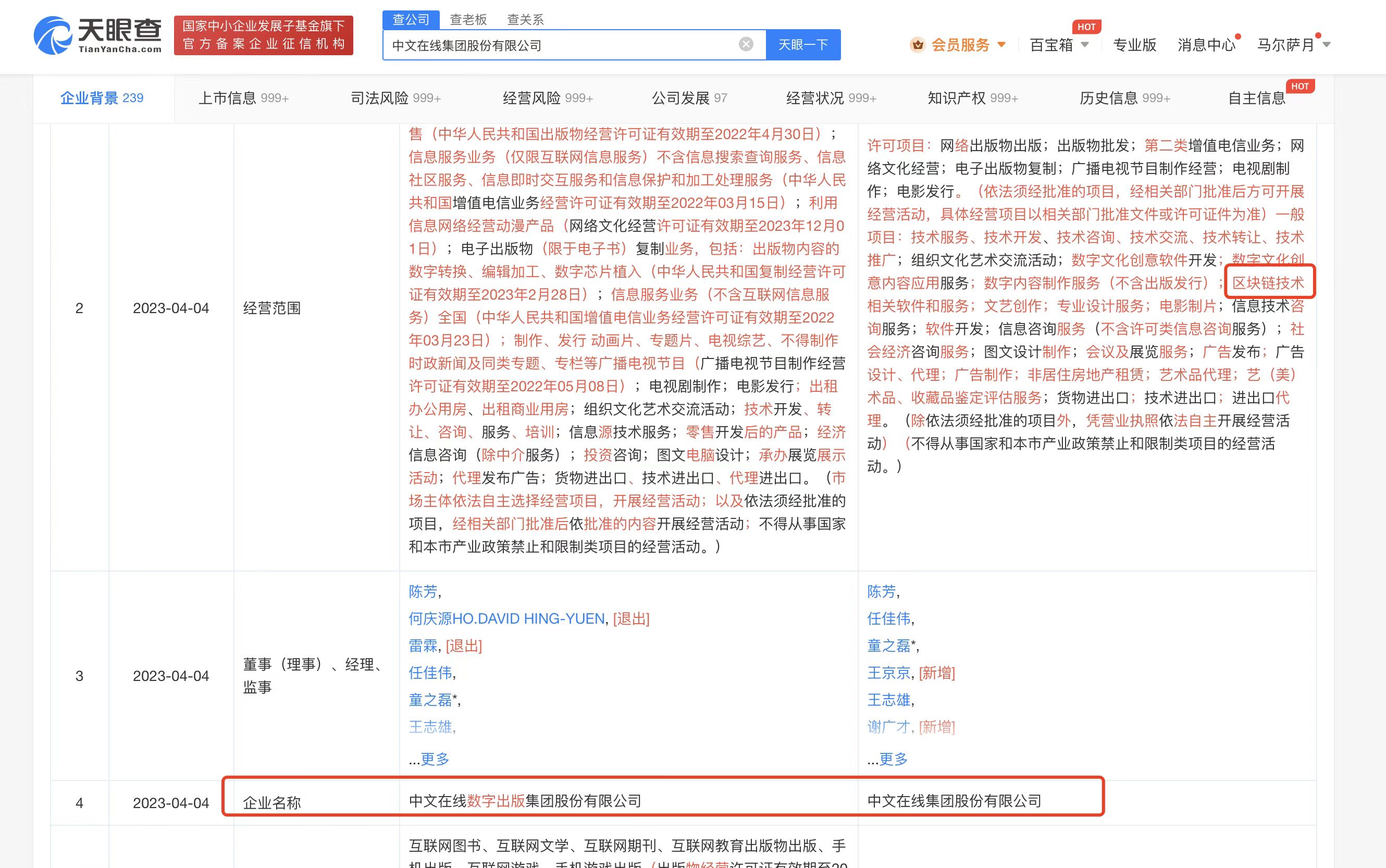Click 中文在线数字出版集团股份有限公司 old name

pyautogui.click(x=525, y=801)
